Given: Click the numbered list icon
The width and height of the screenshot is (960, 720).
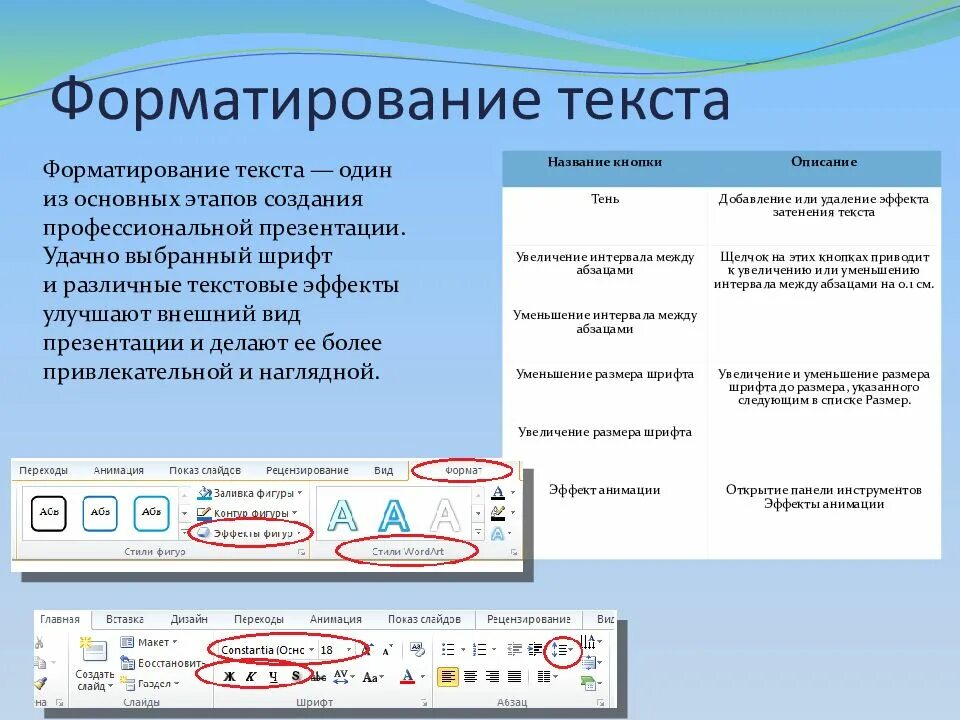Looking at the screenshot, I should [x=479, y=650].
